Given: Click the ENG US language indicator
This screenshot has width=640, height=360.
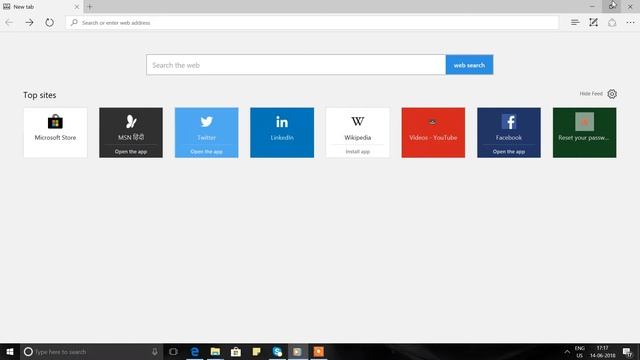Looking at the screenshot, I should pyautogui.click(x=580, y=351).
